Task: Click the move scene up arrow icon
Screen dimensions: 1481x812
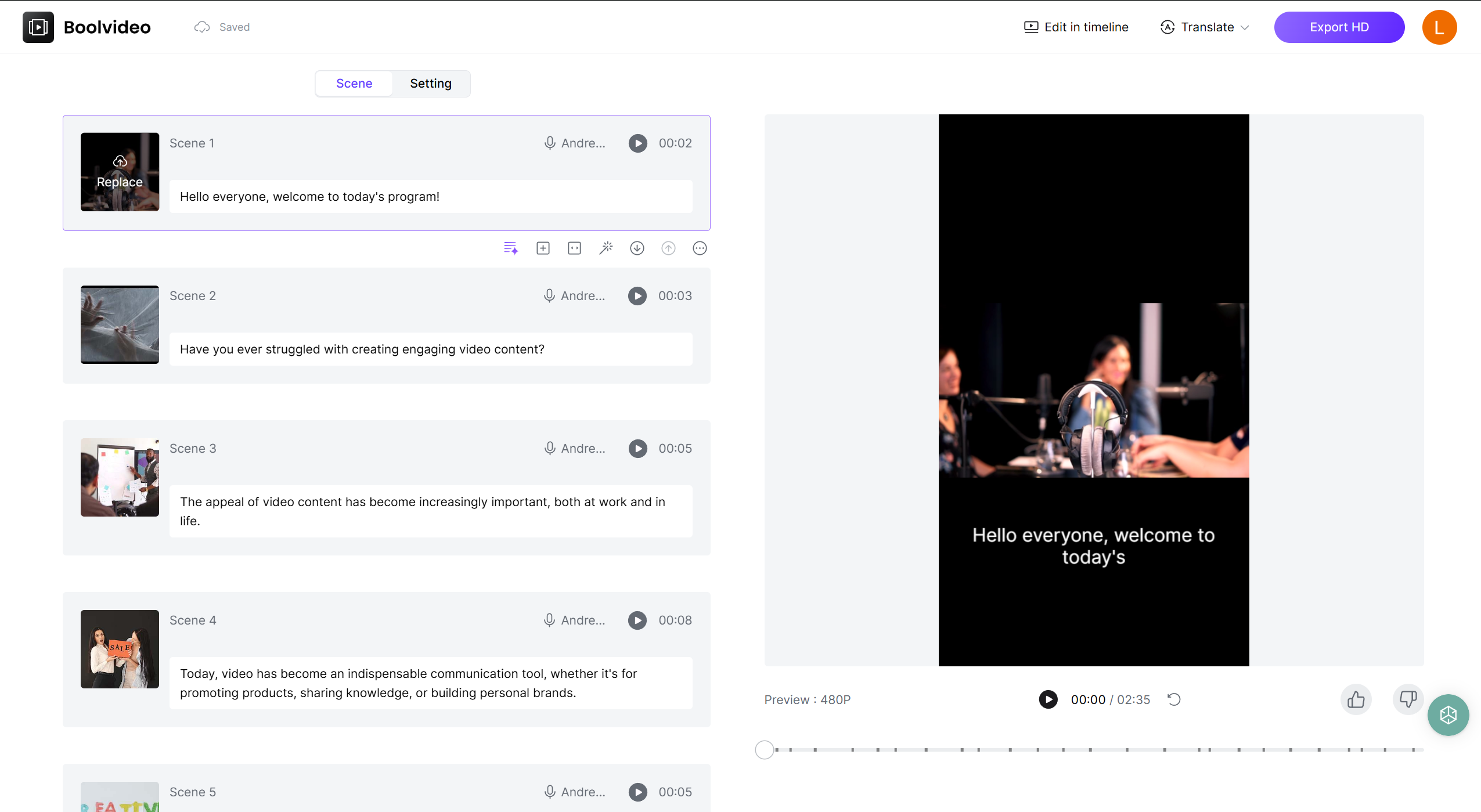Action: [668, 248]
